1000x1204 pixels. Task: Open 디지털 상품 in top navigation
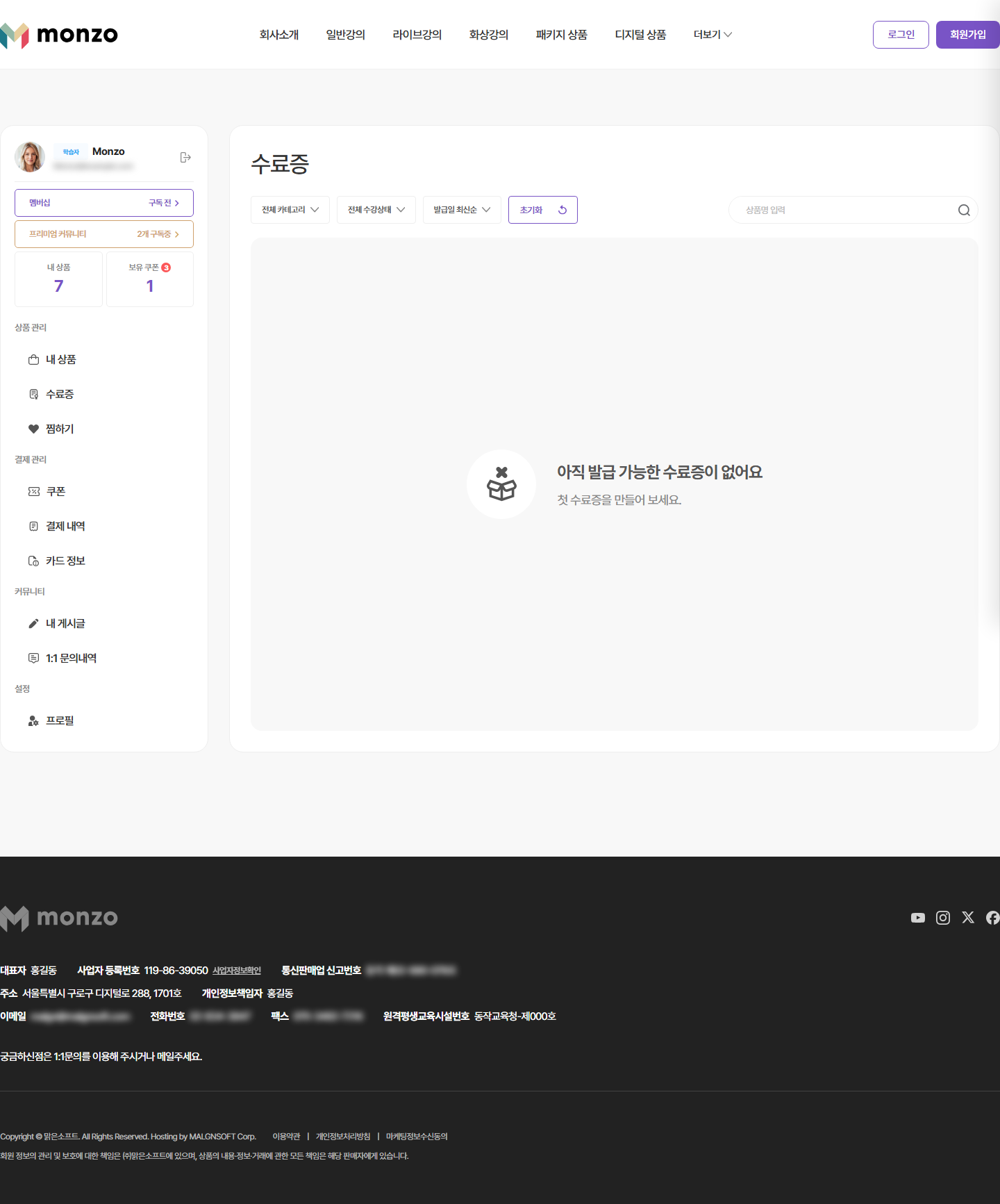point(640,35)
